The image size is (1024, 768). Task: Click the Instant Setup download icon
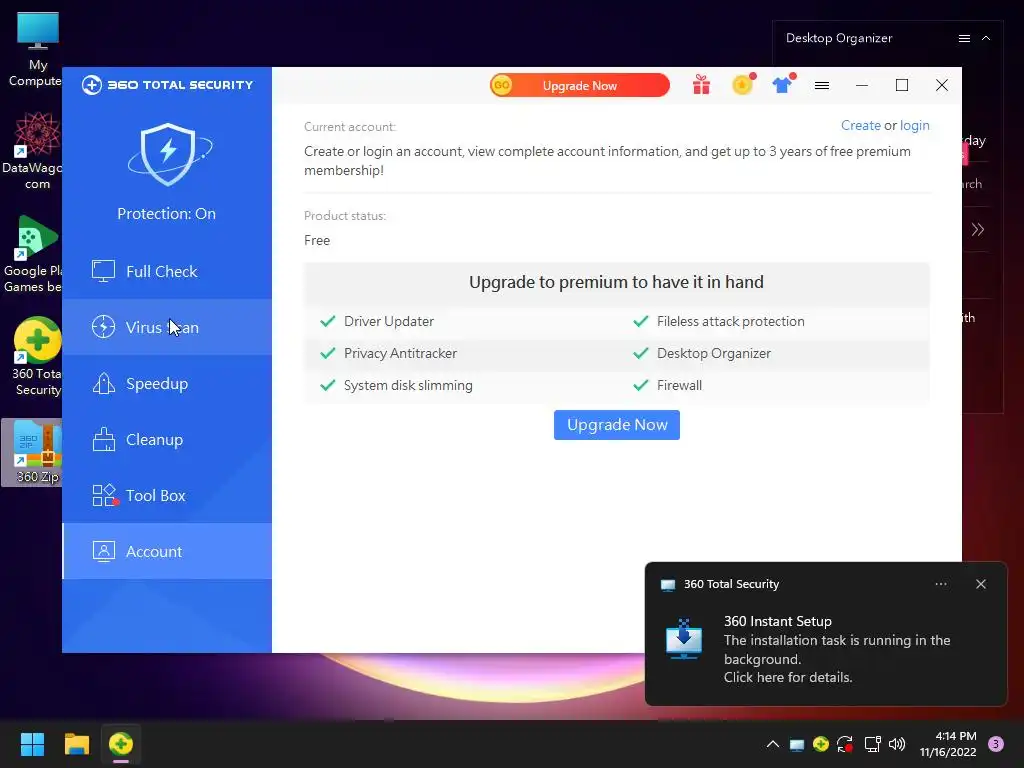click(x=684, y=638)
